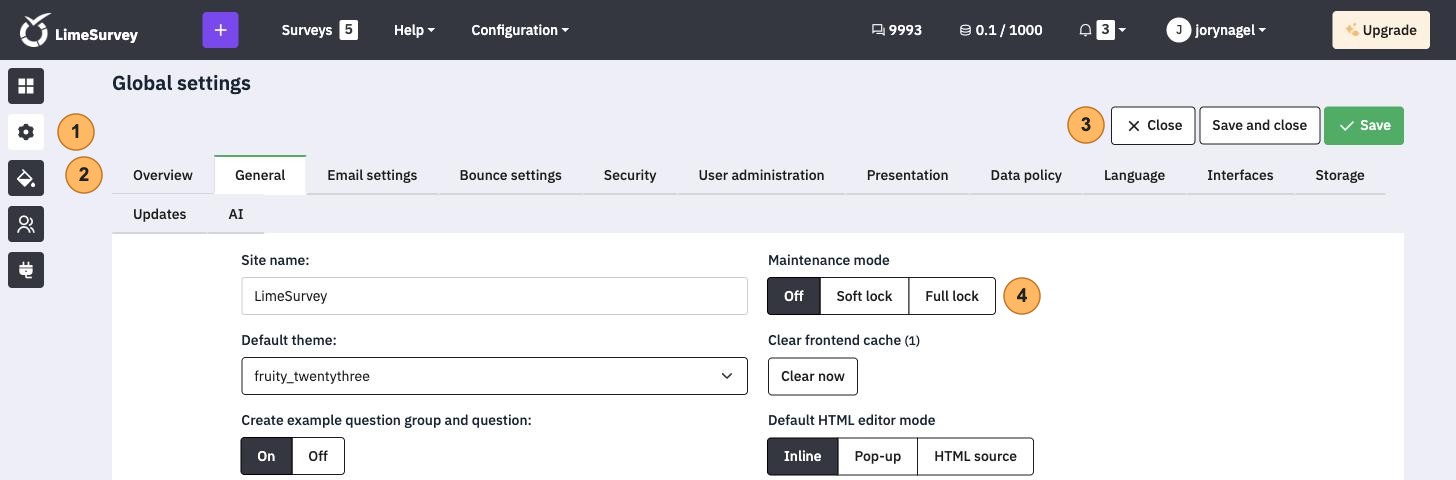
Task: Set Maintenance mode to Soft lock
Action: click(x=864, y=296)
